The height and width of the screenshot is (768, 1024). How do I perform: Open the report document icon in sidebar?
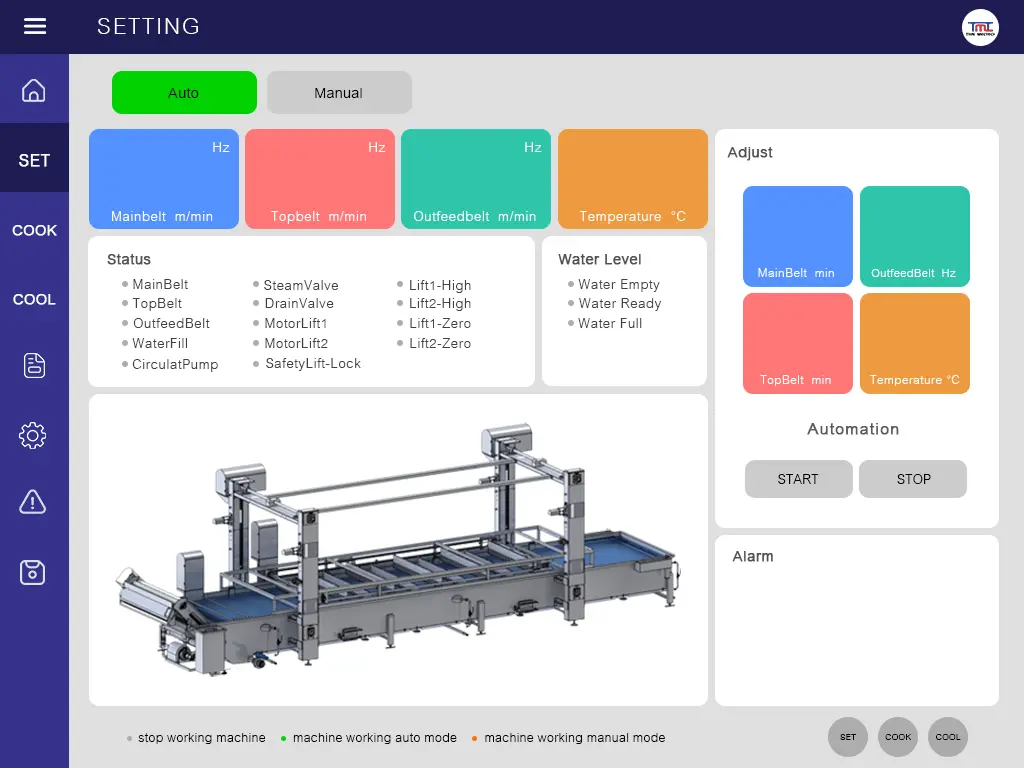tap(34, 366)
